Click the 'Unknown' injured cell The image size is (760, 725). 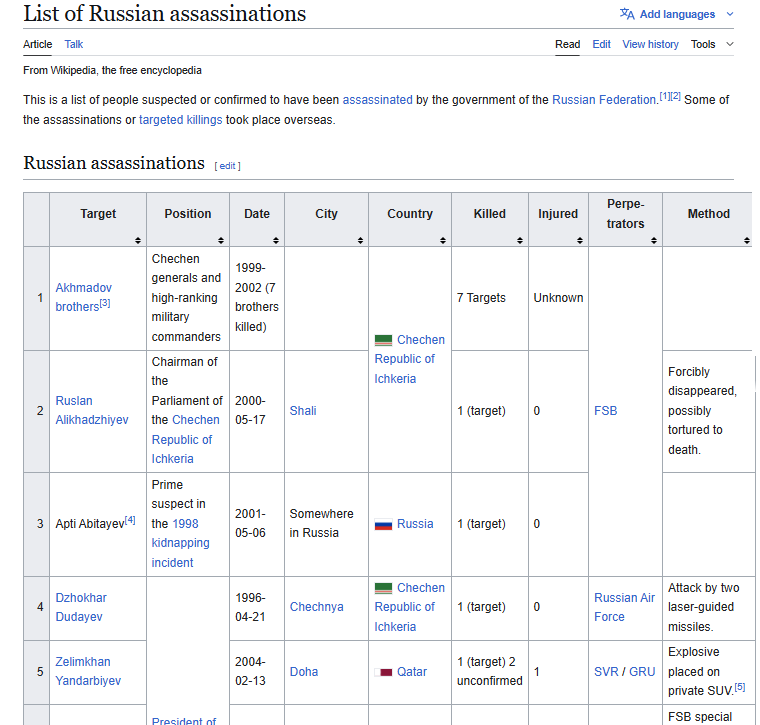558,298
